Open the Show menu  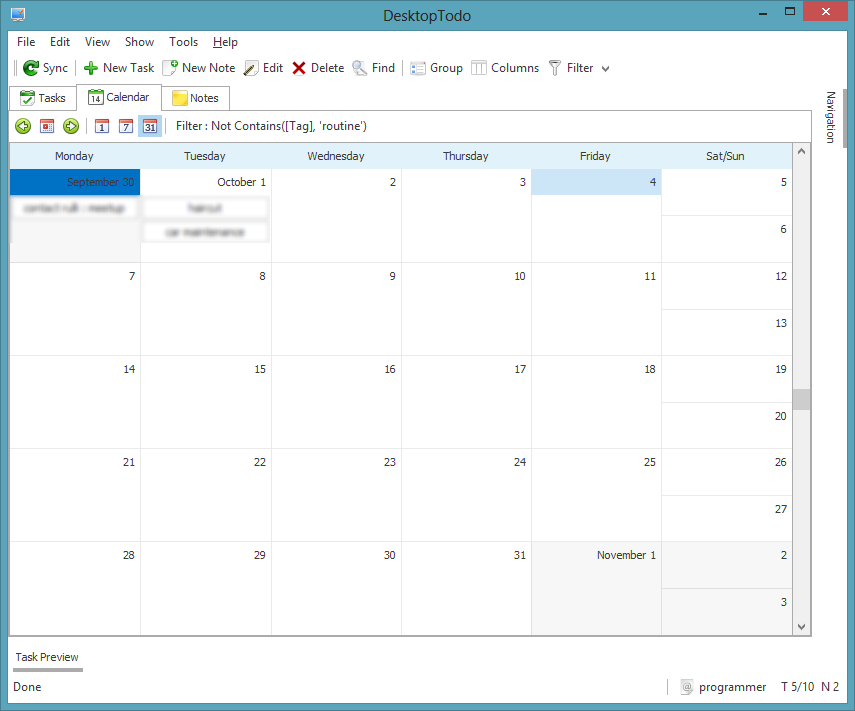[x=139, y=42]
